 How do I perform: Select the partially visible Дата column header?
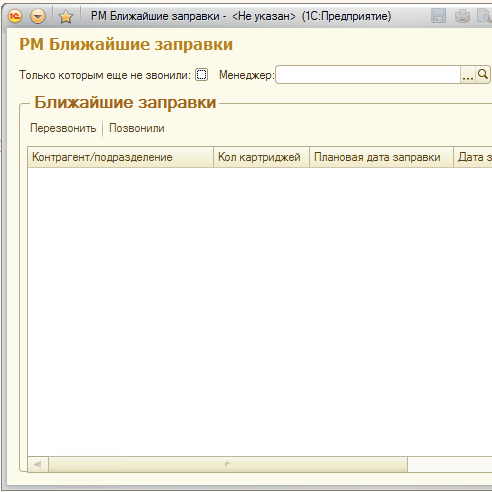pyautogui.click(x=473, y=157)
